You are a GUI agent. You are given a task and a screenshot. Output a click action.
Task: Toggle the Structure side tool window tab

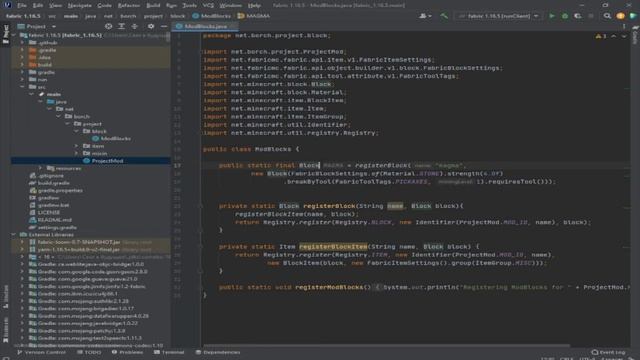click(5, 297)
